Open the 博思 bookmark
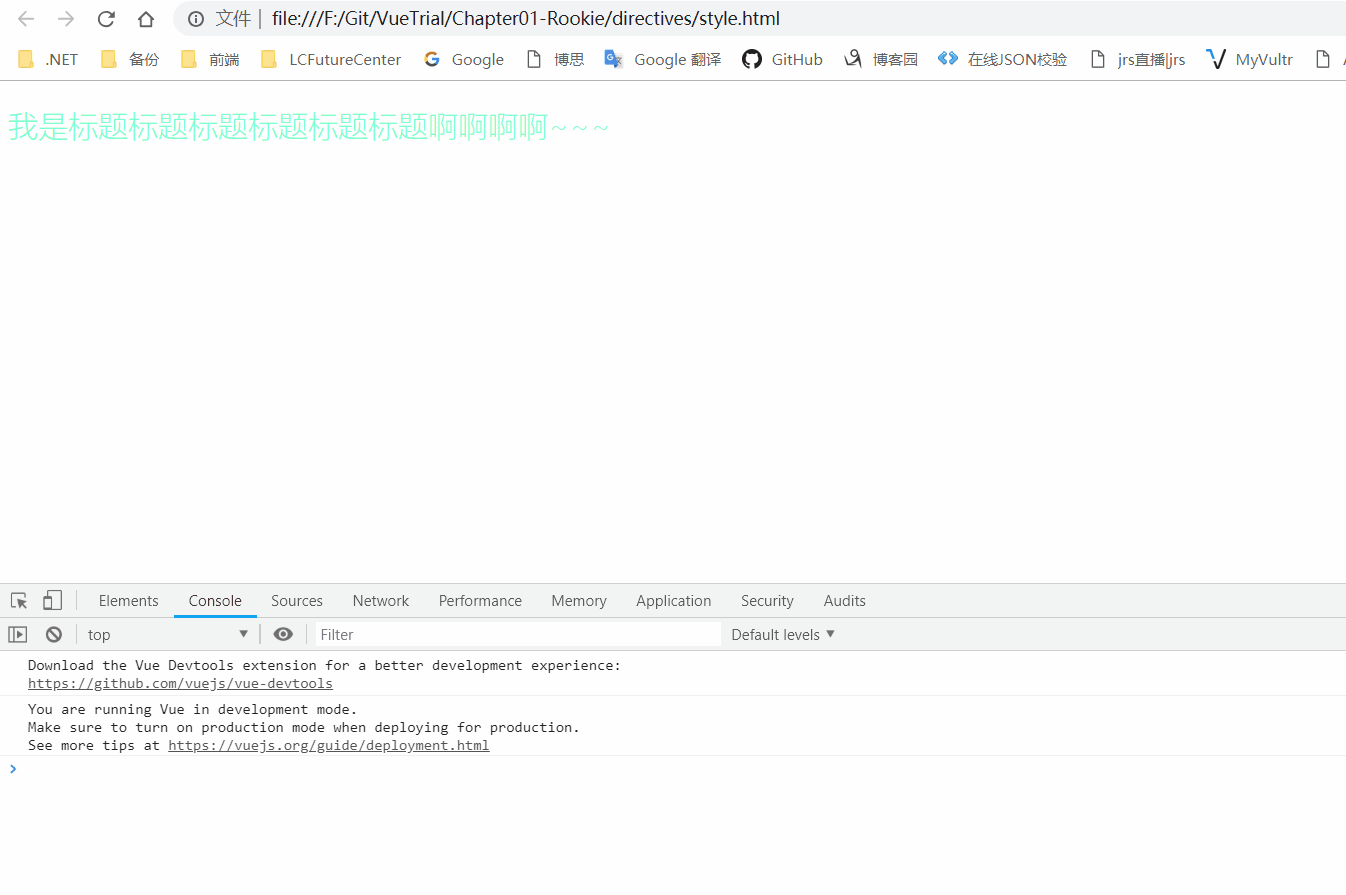Image resolution: width=1346 pixels, height=895 pixels. tap(555, 59)
